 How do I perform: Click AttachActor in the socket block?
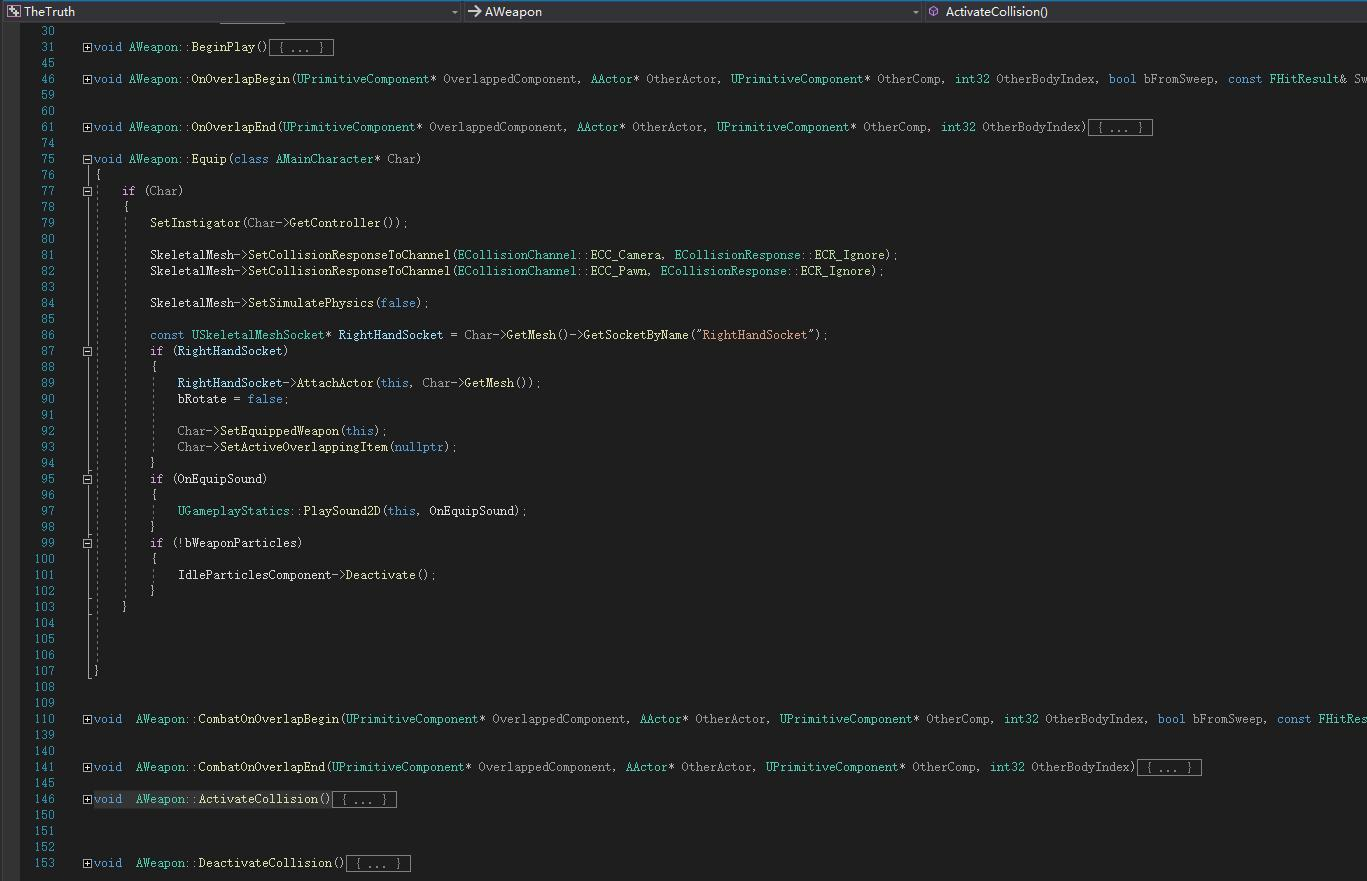coord(336,383)
